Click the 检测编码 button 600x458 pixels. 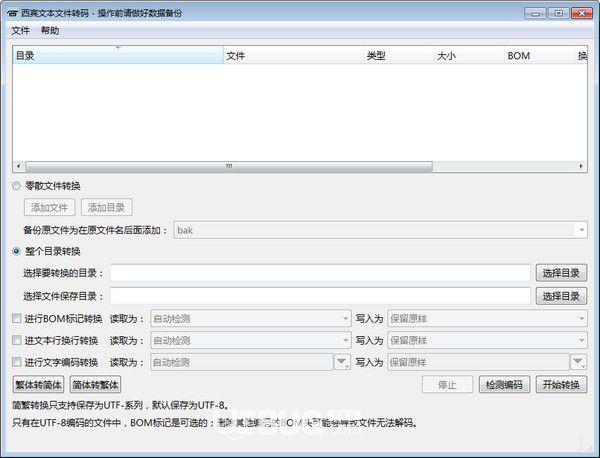tap(504, 385)
